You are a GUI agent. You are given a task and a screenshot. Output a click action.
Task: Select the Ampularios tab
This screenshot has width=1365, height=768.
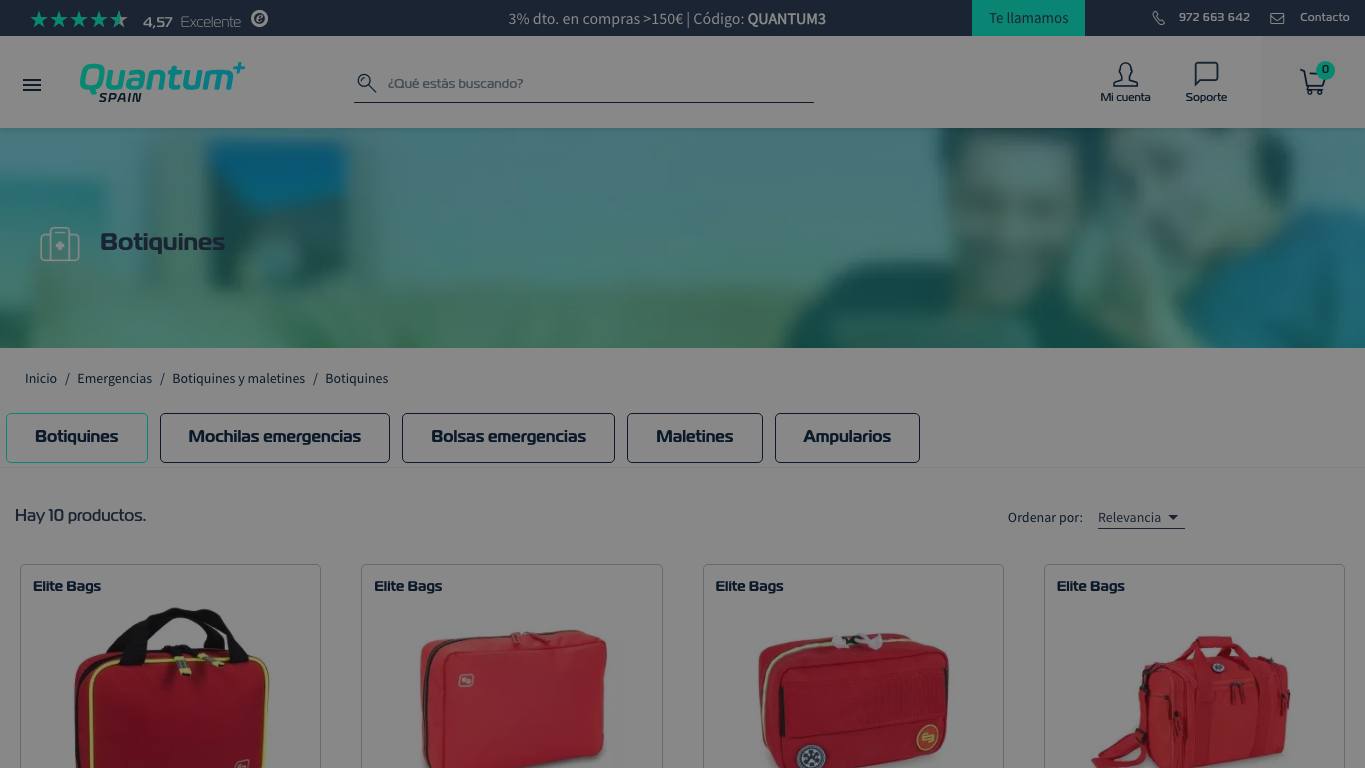tap(847, 437)
